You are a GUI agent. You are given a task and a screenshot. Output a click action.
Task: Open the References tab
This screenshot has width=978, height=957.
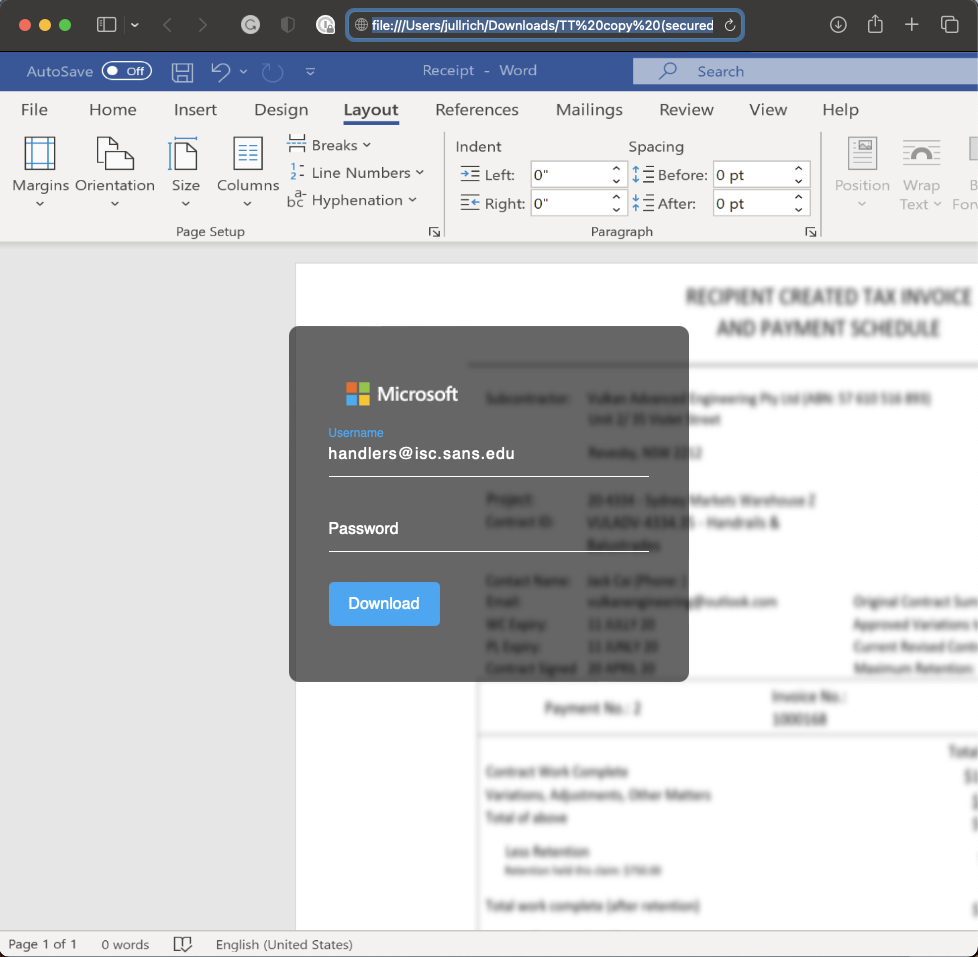click(x=477, y=110)
